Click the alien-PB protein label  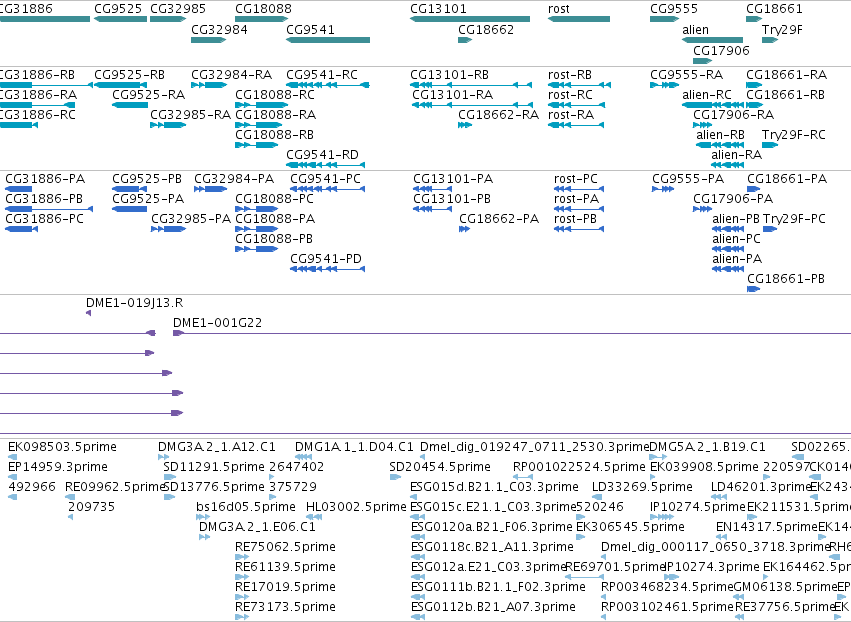pos(736,219)
